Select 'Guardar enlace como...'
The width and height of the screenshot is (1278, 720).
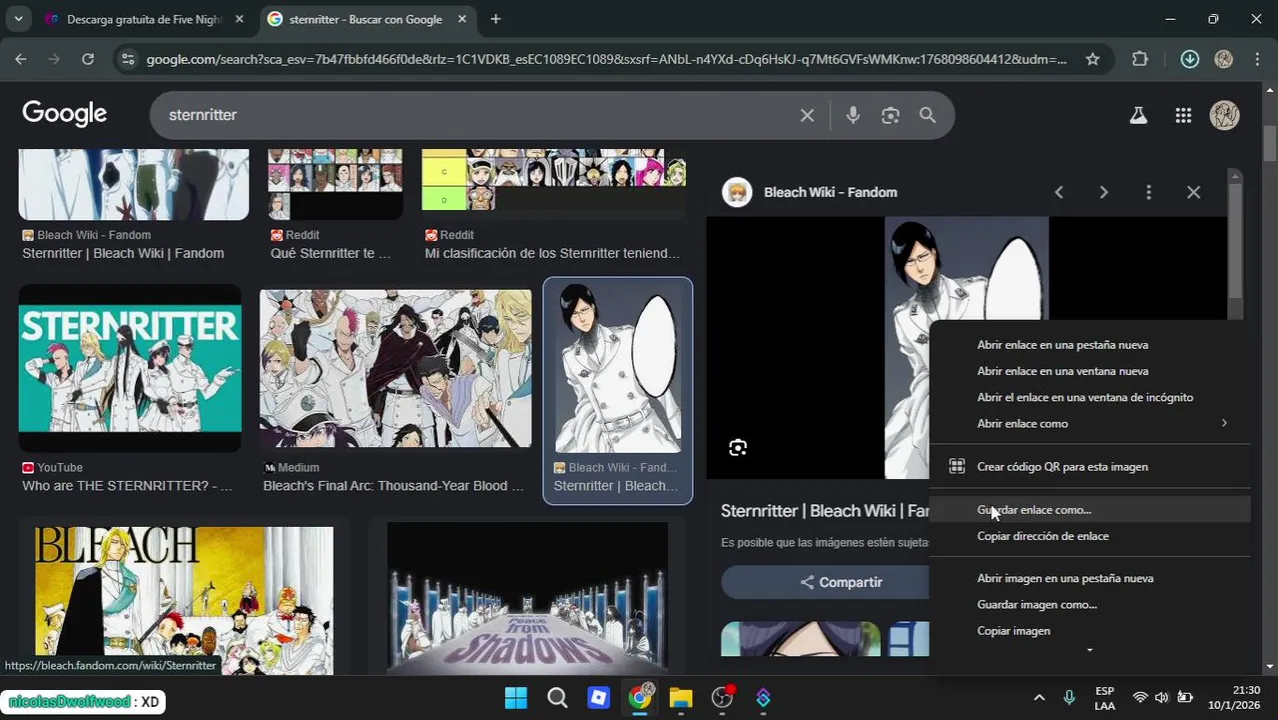pyautogui.click(x=1034, y=510)
